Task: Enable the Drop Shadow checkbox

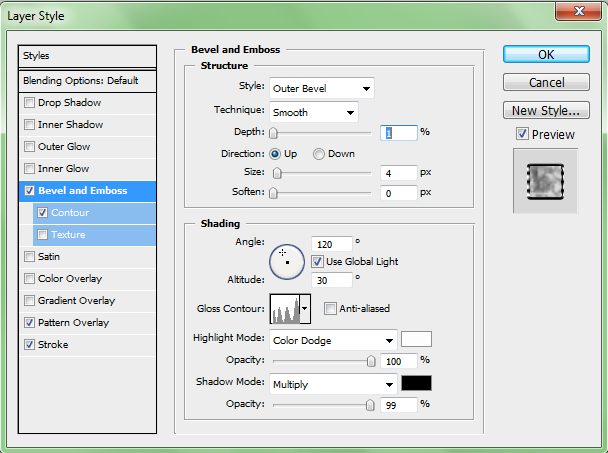Action: (x=29, y=103)
